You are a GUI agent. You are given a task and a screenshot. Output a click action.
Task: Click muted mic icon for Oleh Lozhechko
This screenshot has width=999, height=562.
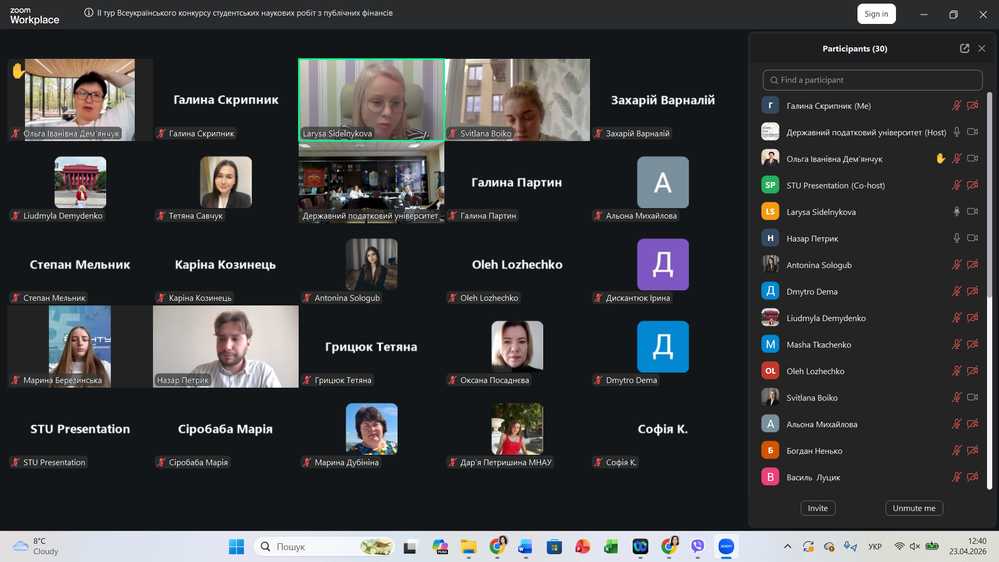pos(956,371)
